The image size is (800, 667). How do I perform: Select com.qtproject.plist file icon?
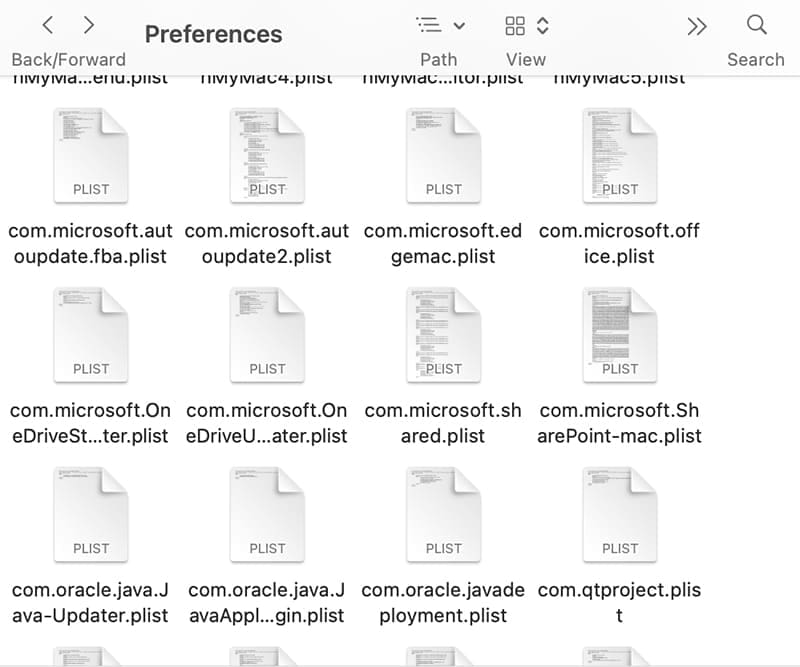620,514
